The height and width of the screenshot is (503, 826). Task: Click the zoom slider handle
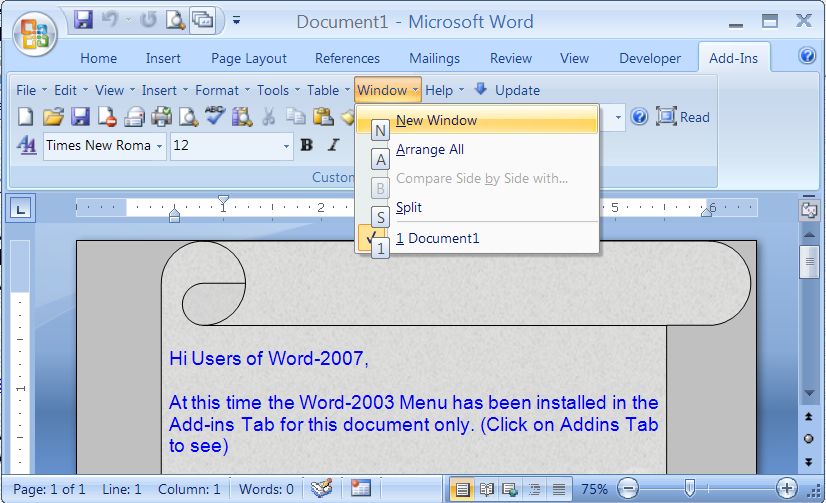click(690, 488)
